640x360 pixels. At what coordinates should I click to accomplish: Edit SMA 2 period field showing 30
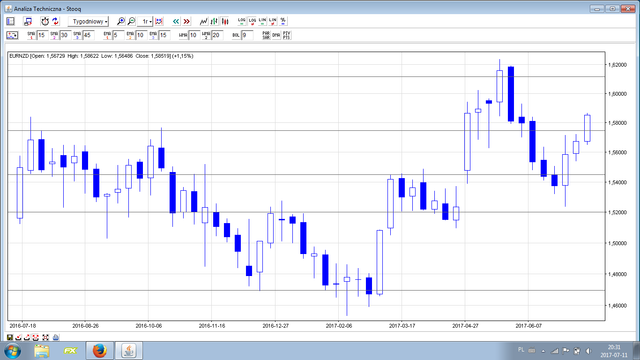[65, 35]
